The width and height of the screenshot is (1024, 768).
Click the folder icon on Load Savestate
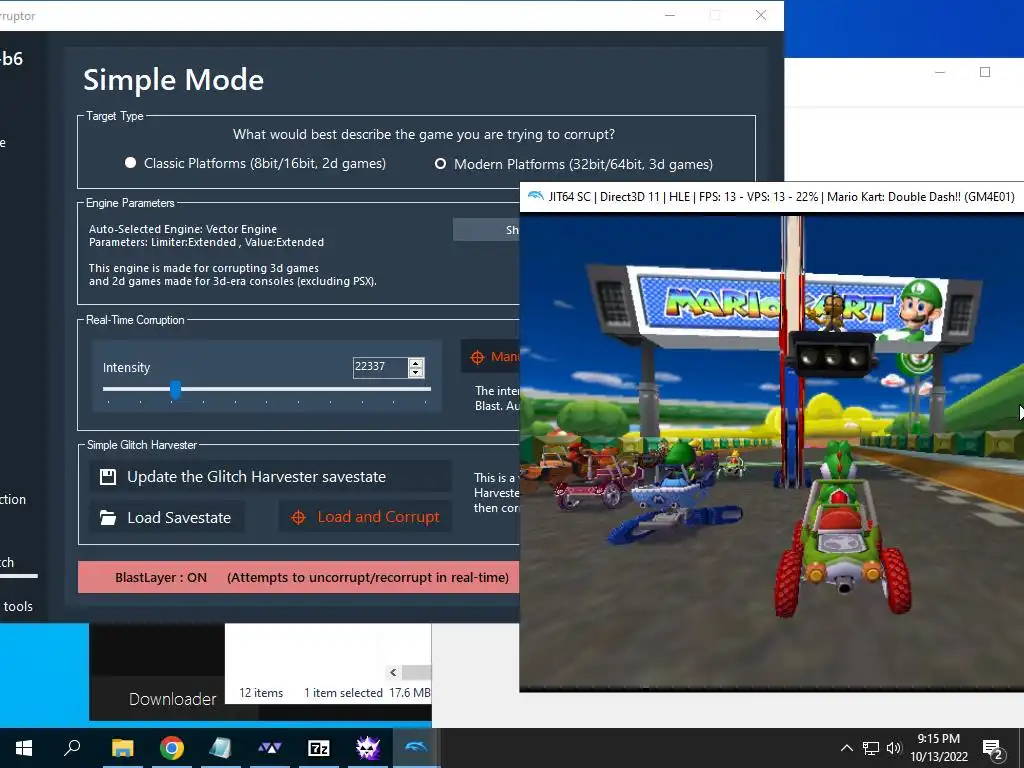(108, 518)
